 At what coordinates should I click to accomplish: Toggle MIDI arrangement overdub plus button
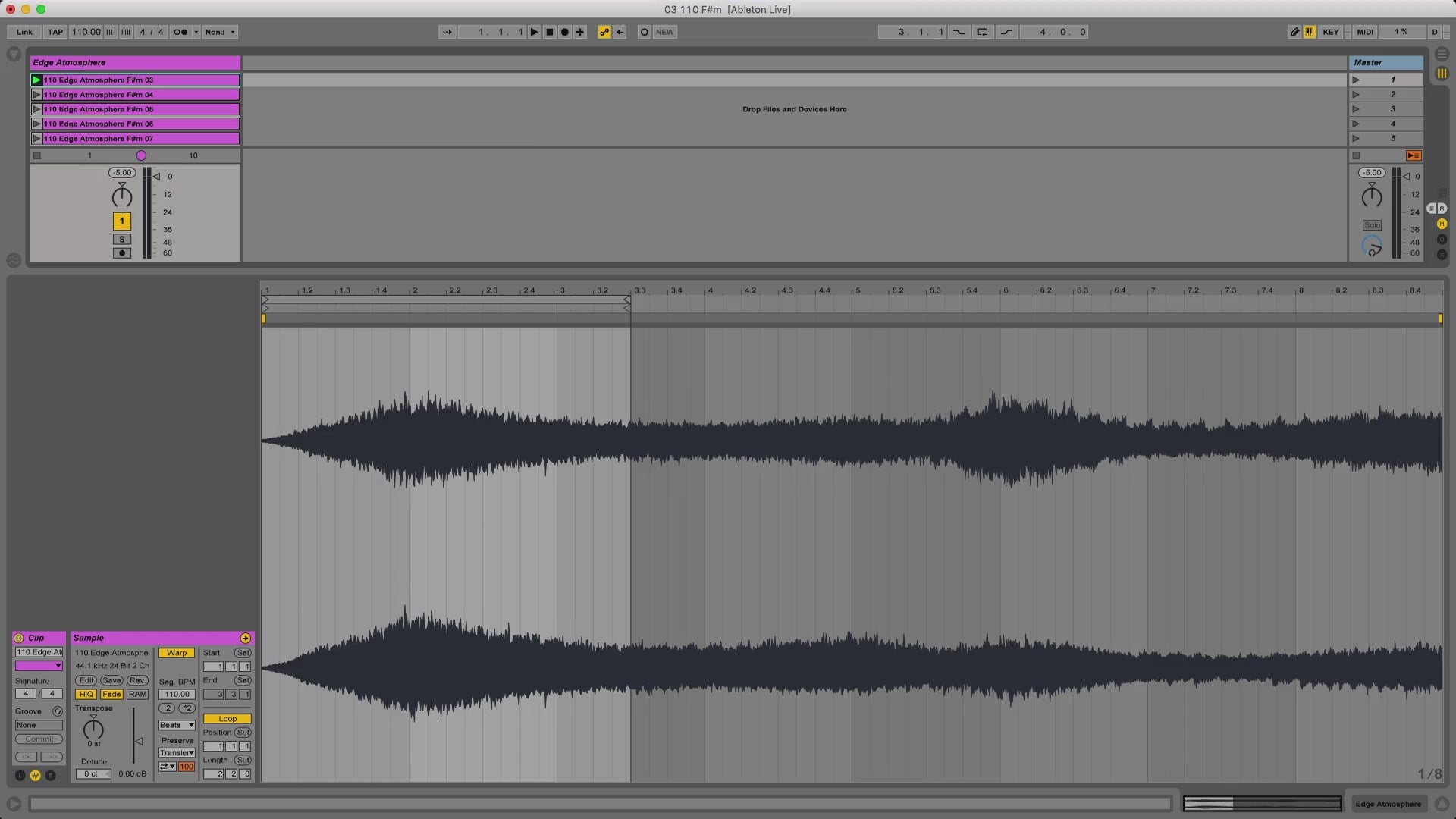click(580, 32)
